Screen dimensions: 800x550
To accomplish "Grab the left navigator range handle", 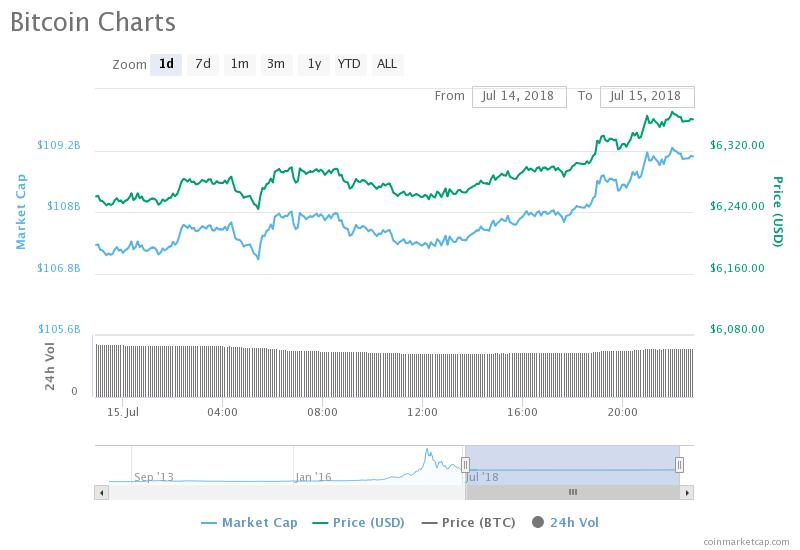I will pyautogui.click(x=465, y=465).
